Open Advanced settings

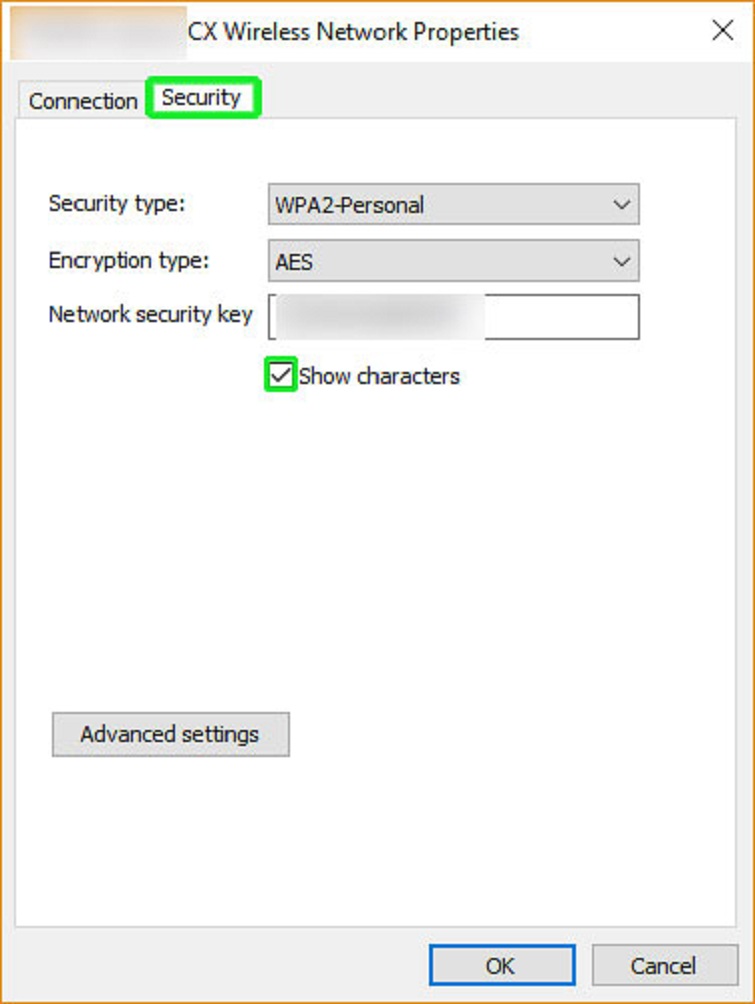[x=170, y=734]
